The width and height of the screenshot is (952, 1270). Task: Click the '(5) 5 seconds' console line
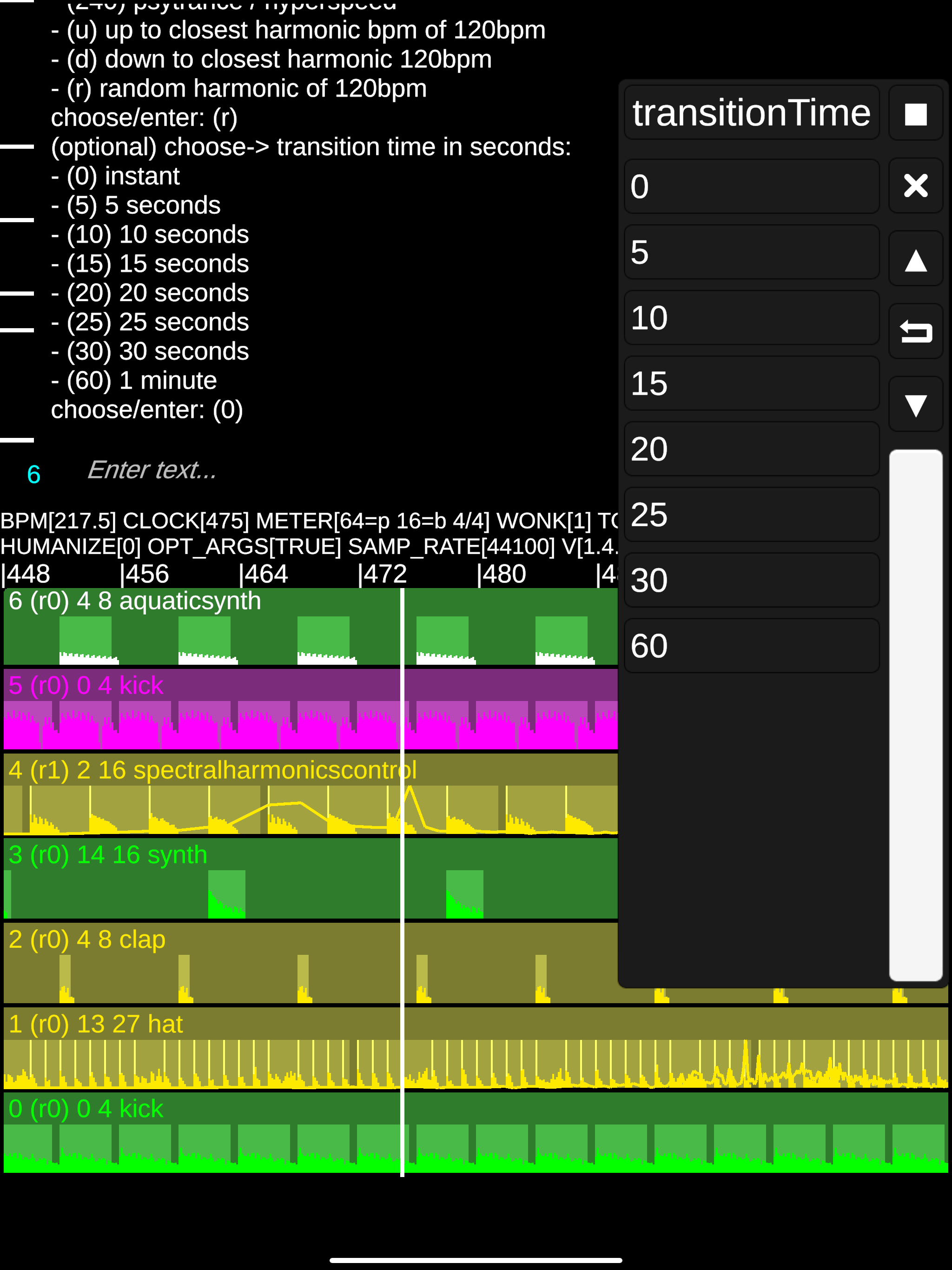tap(136, 205)
